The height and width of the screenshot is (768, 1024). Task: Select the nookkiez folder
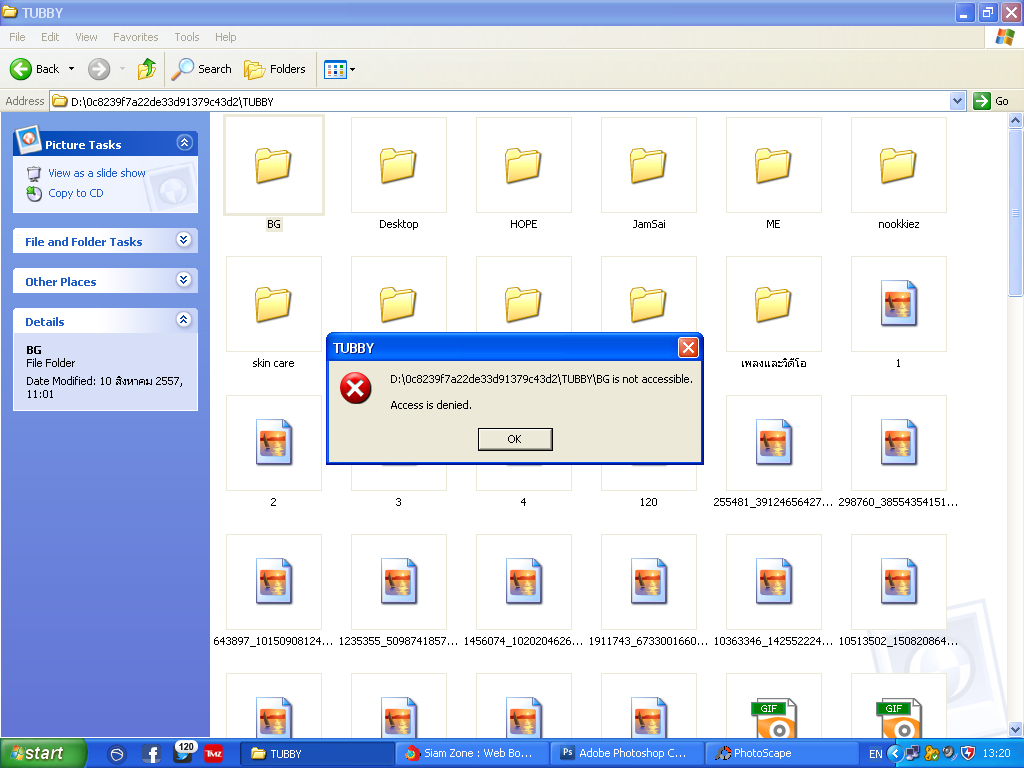[899, 173]
